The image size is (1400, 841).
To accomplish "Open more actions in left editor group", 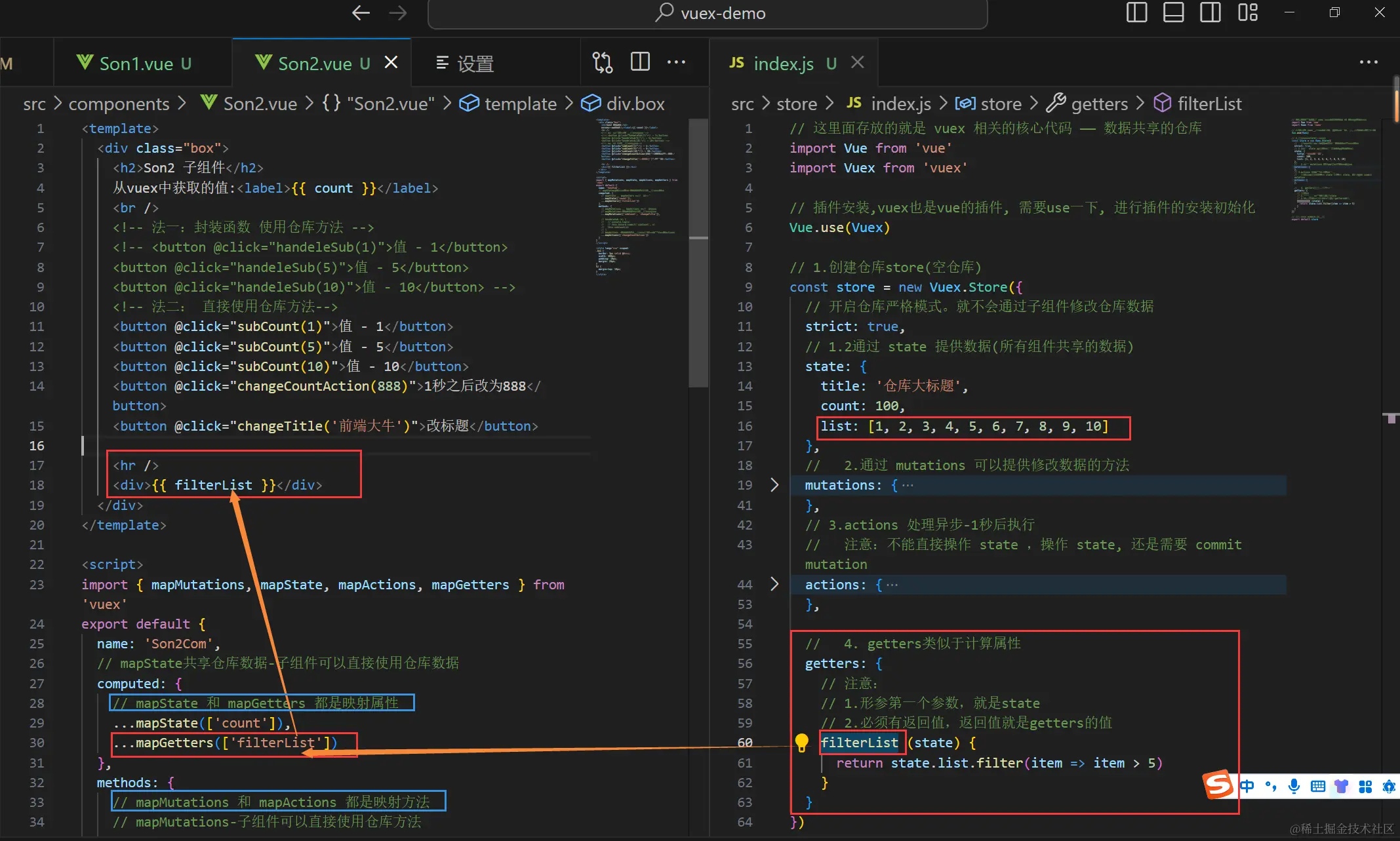I will point(676,62).
